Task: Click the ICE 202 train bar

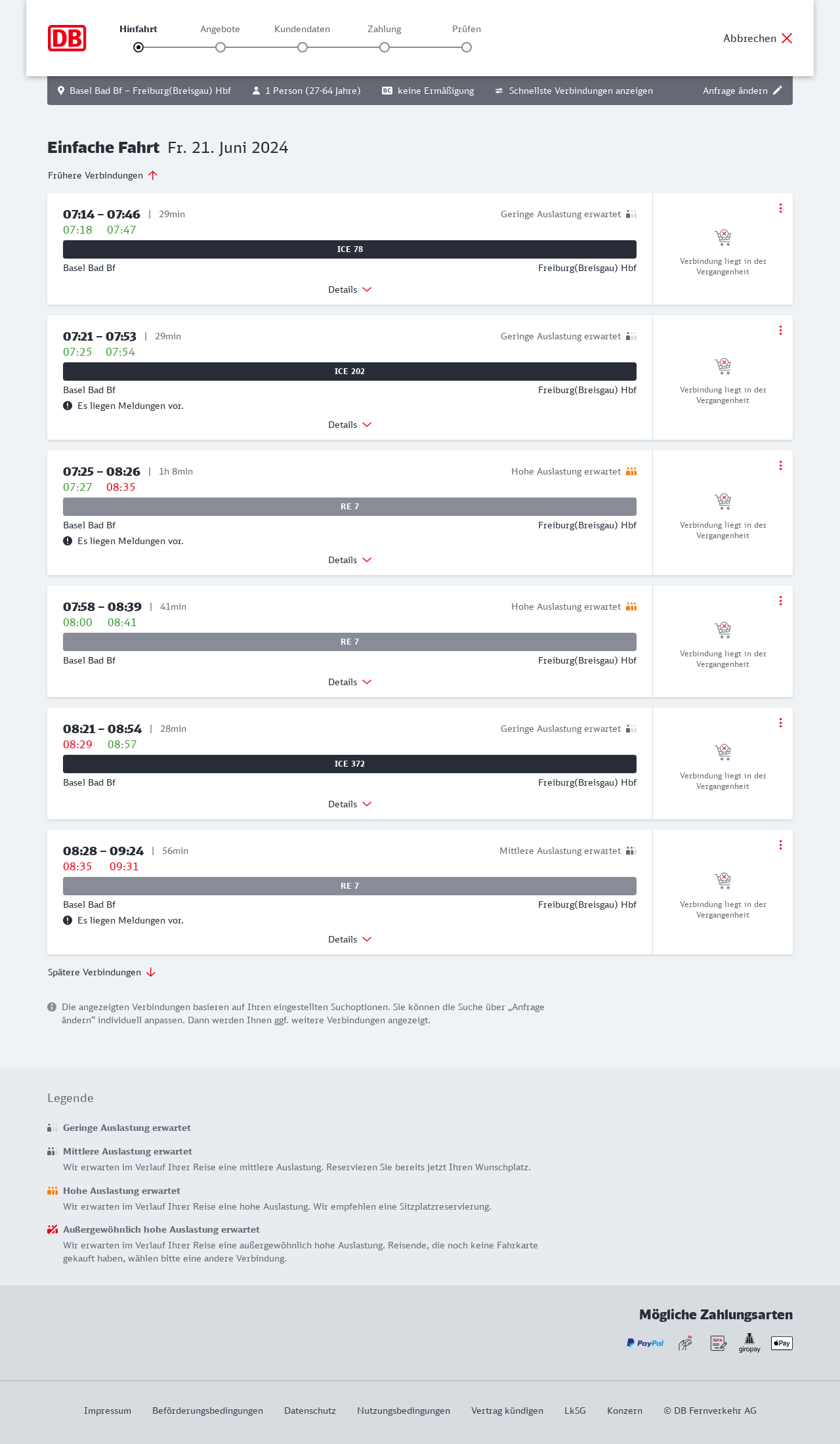Action: [350, 372]
